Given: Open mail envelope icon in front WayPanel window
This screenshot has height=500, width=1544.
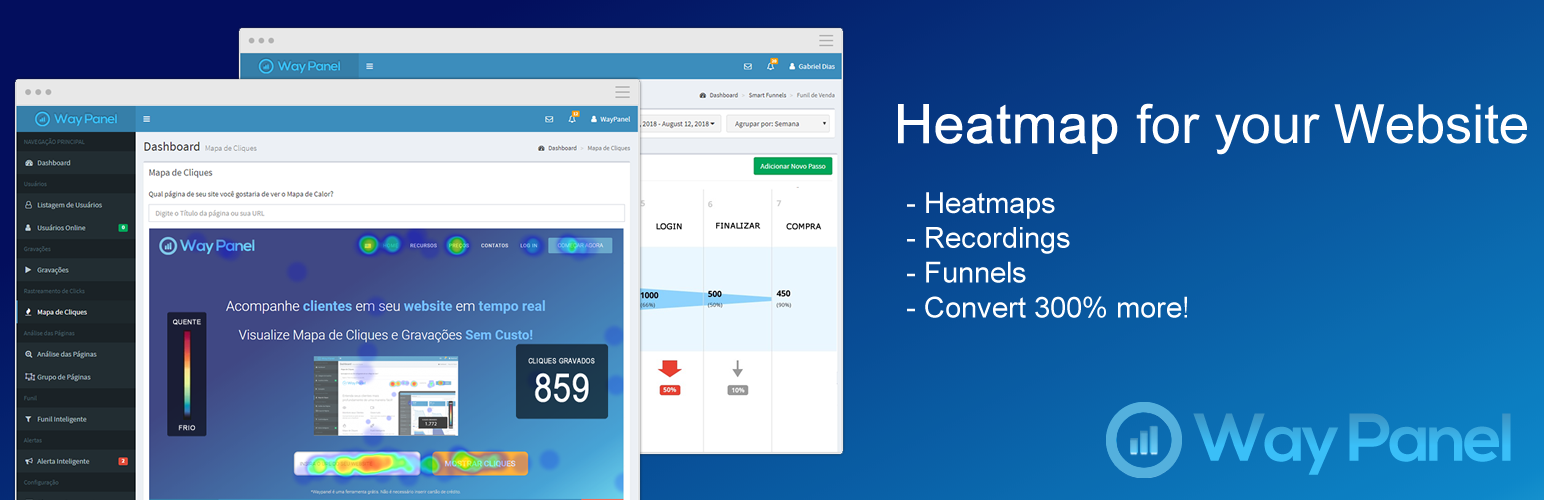Looking at the screenshot, I should (549, 119).
